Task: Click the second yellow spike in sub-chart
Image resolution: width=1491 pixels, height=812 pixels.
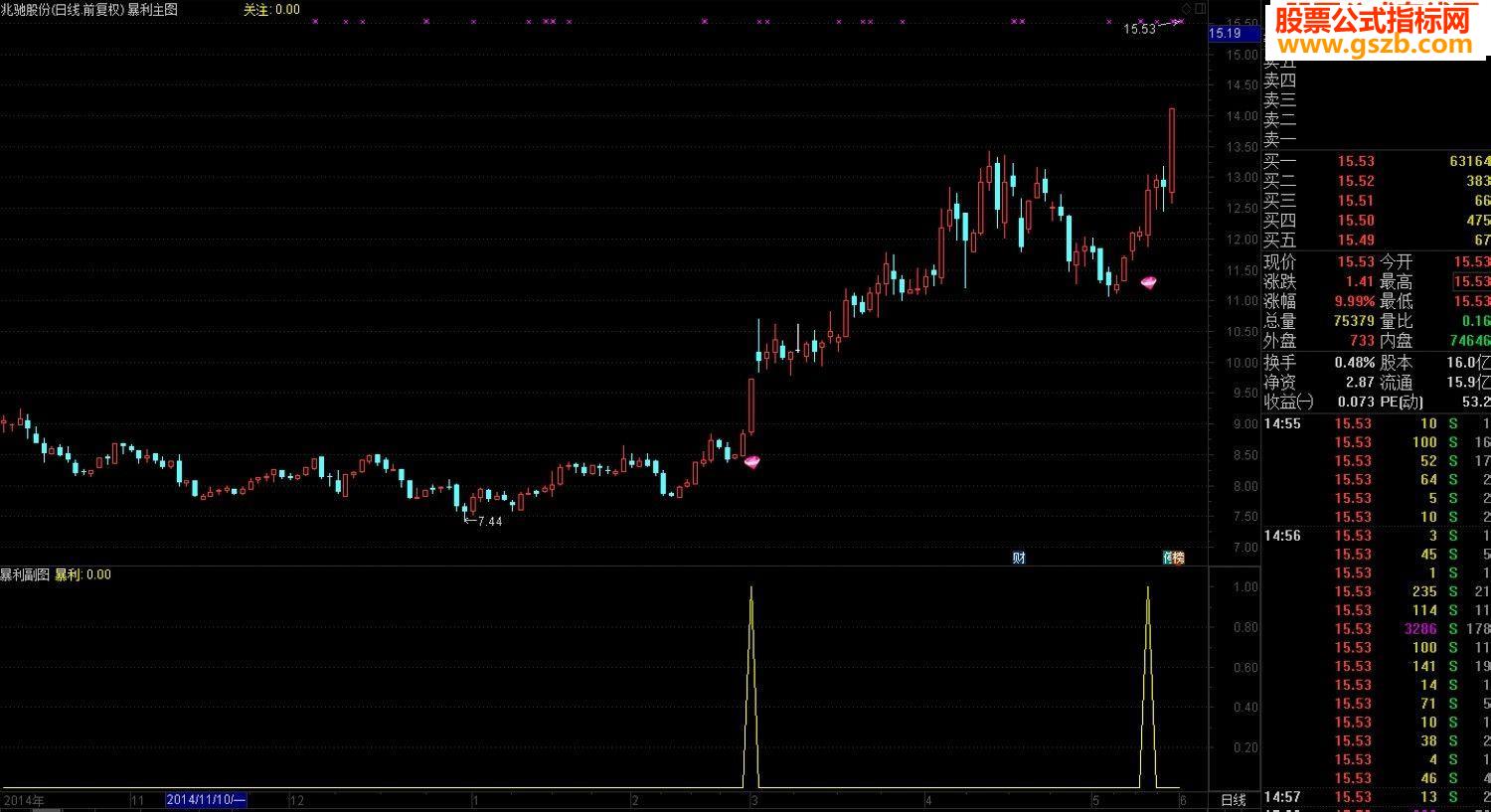Action: pos(1148,686)
